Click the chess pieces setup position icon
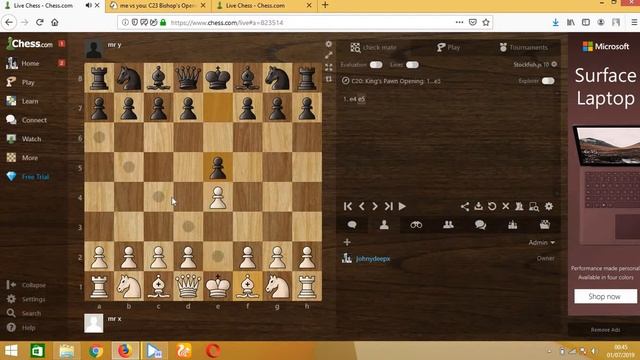640x360 pixels. tap(519, 207)
